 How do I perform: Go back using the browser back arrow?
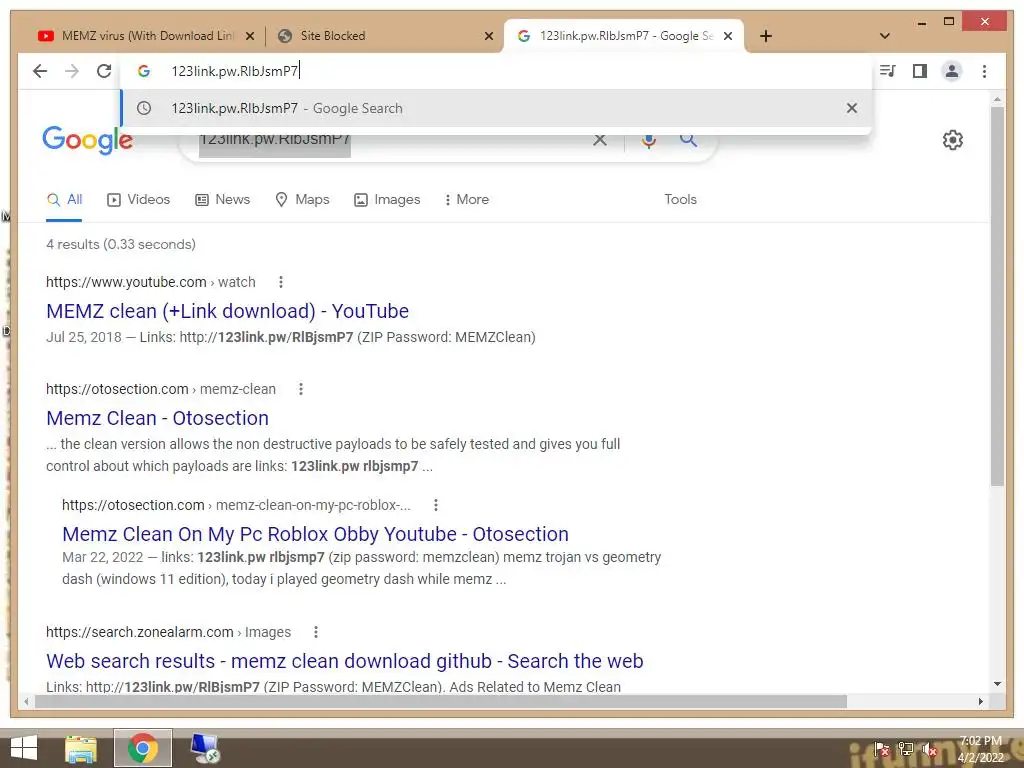(40, 71)
